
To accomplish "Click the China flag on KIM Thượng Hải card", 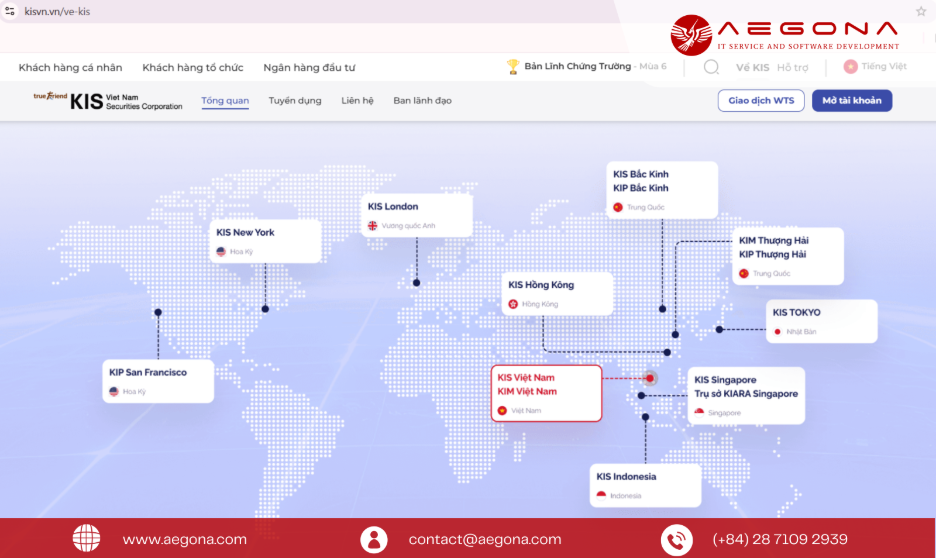I will (744, 273).
